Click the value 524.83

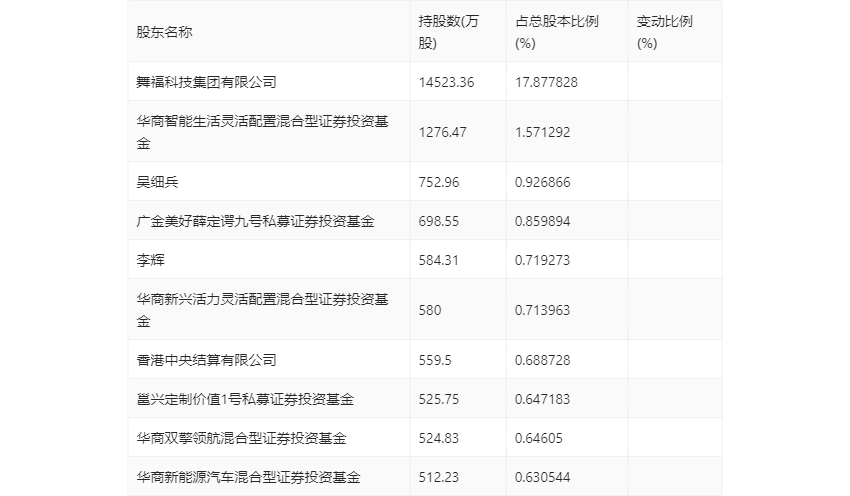click(x=439, y=437)
